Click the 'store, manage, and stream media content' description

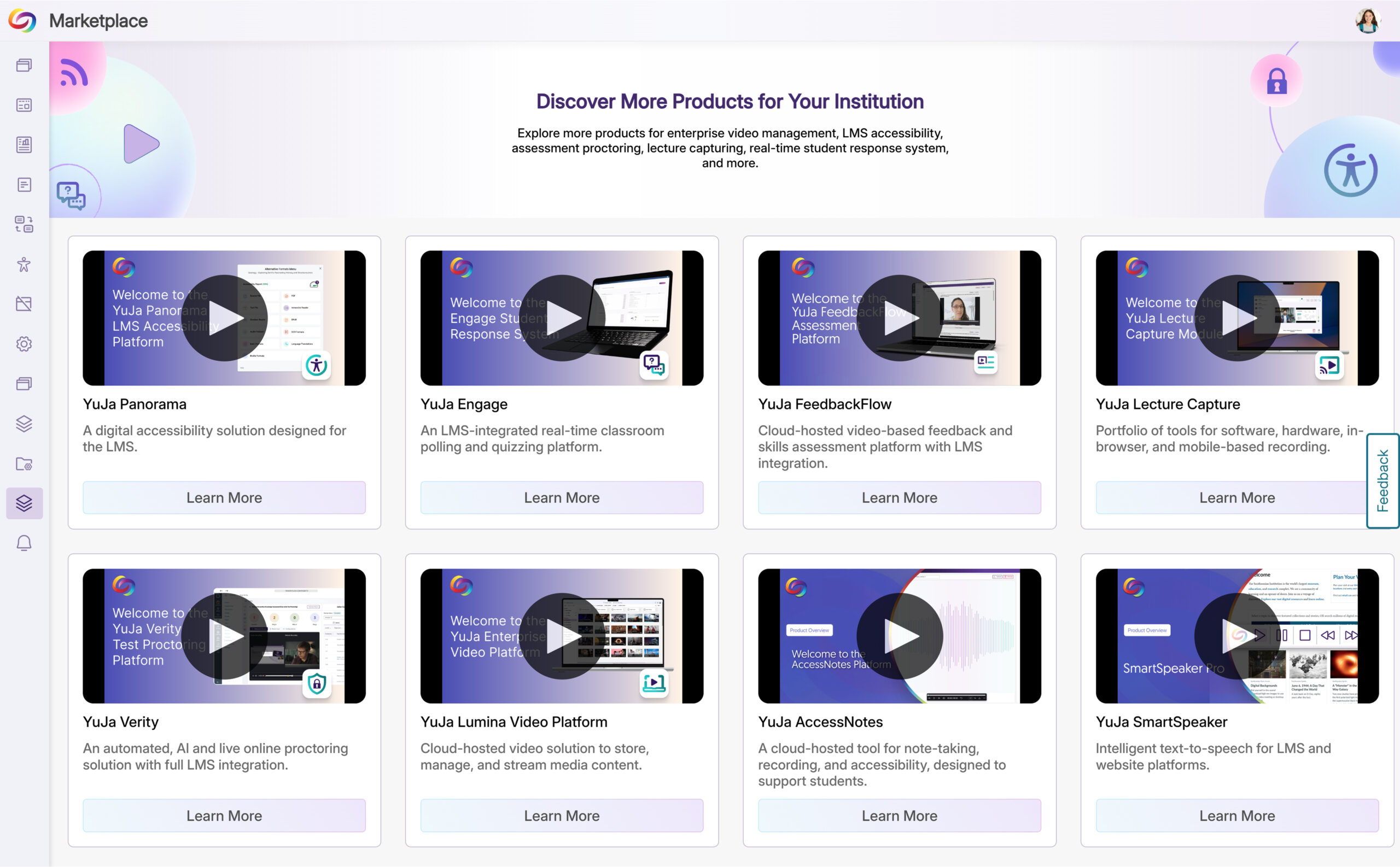[x=534, y=757]
